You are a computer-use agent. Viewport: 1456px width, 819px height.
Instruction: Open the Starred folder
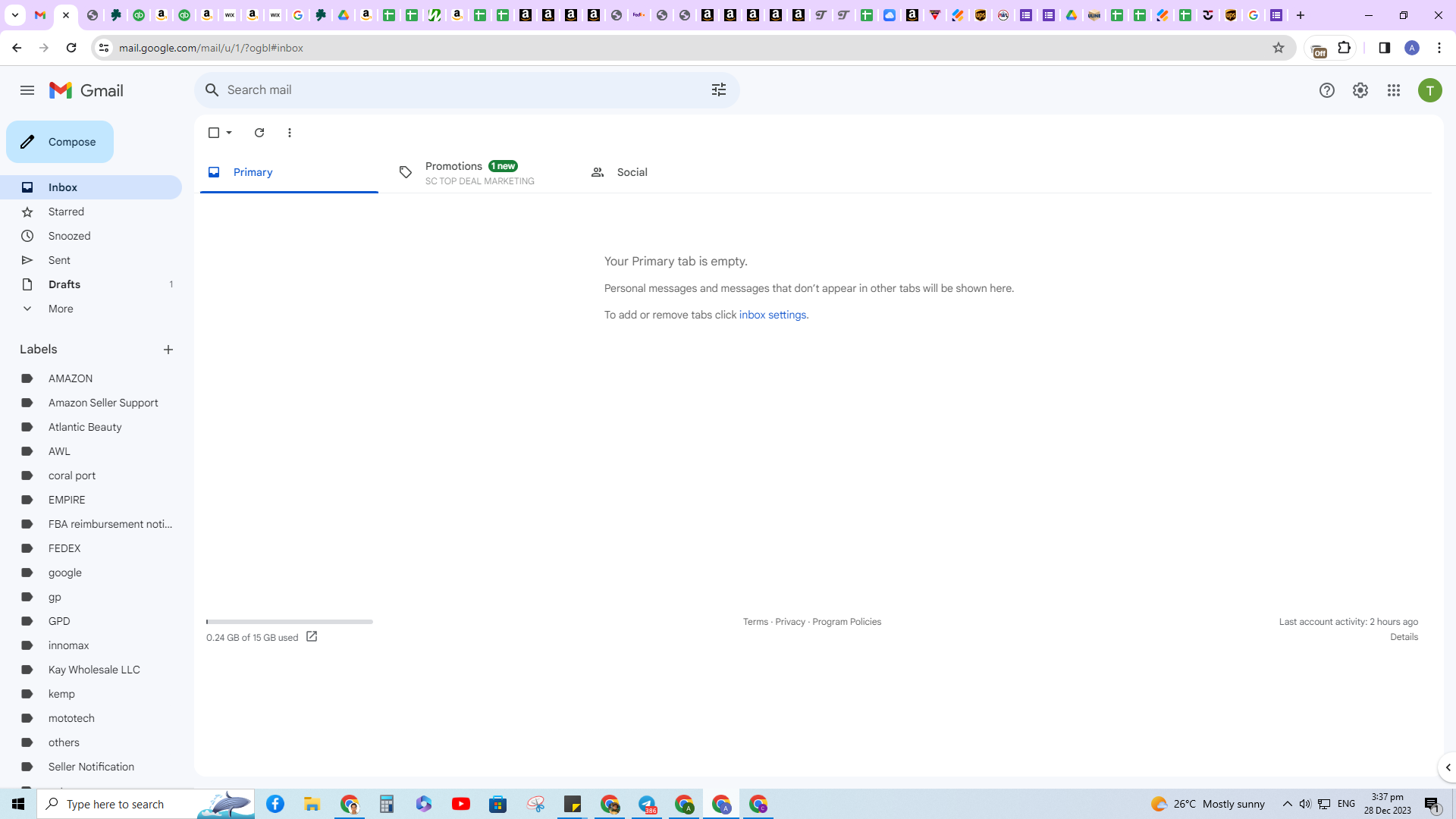[91, 212]
